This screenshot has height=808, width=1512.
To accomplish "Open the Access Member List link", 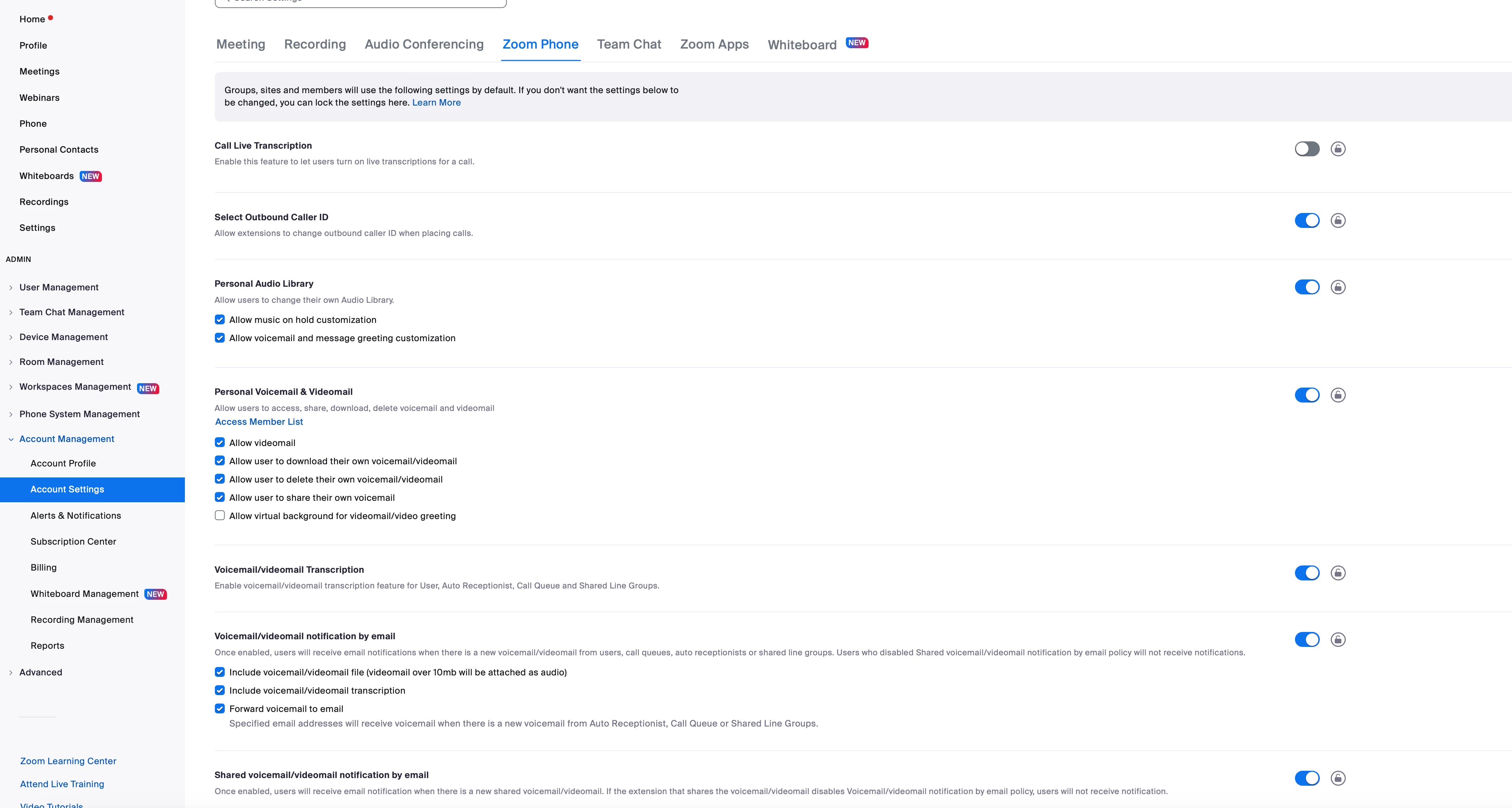I will click(x=259, y=422).
